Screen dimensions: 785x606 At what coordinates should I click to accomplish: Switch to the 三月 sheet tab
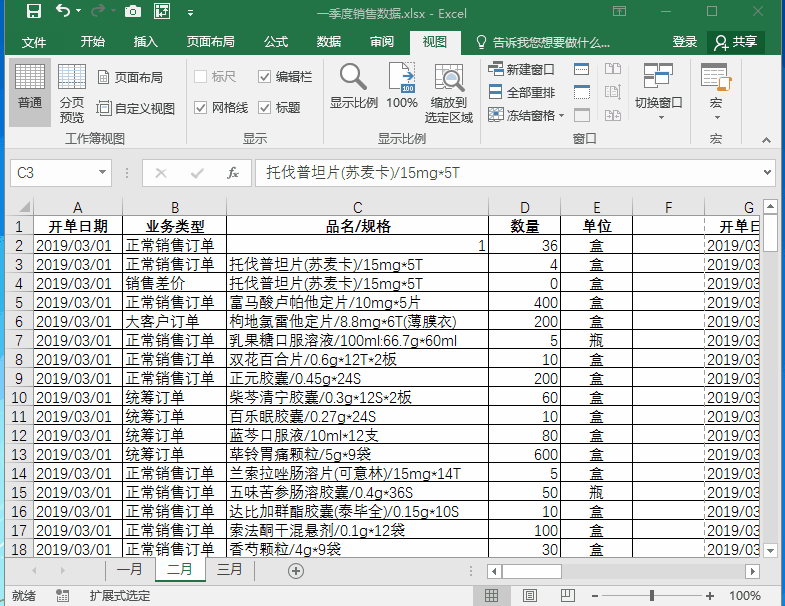(230, 570)
